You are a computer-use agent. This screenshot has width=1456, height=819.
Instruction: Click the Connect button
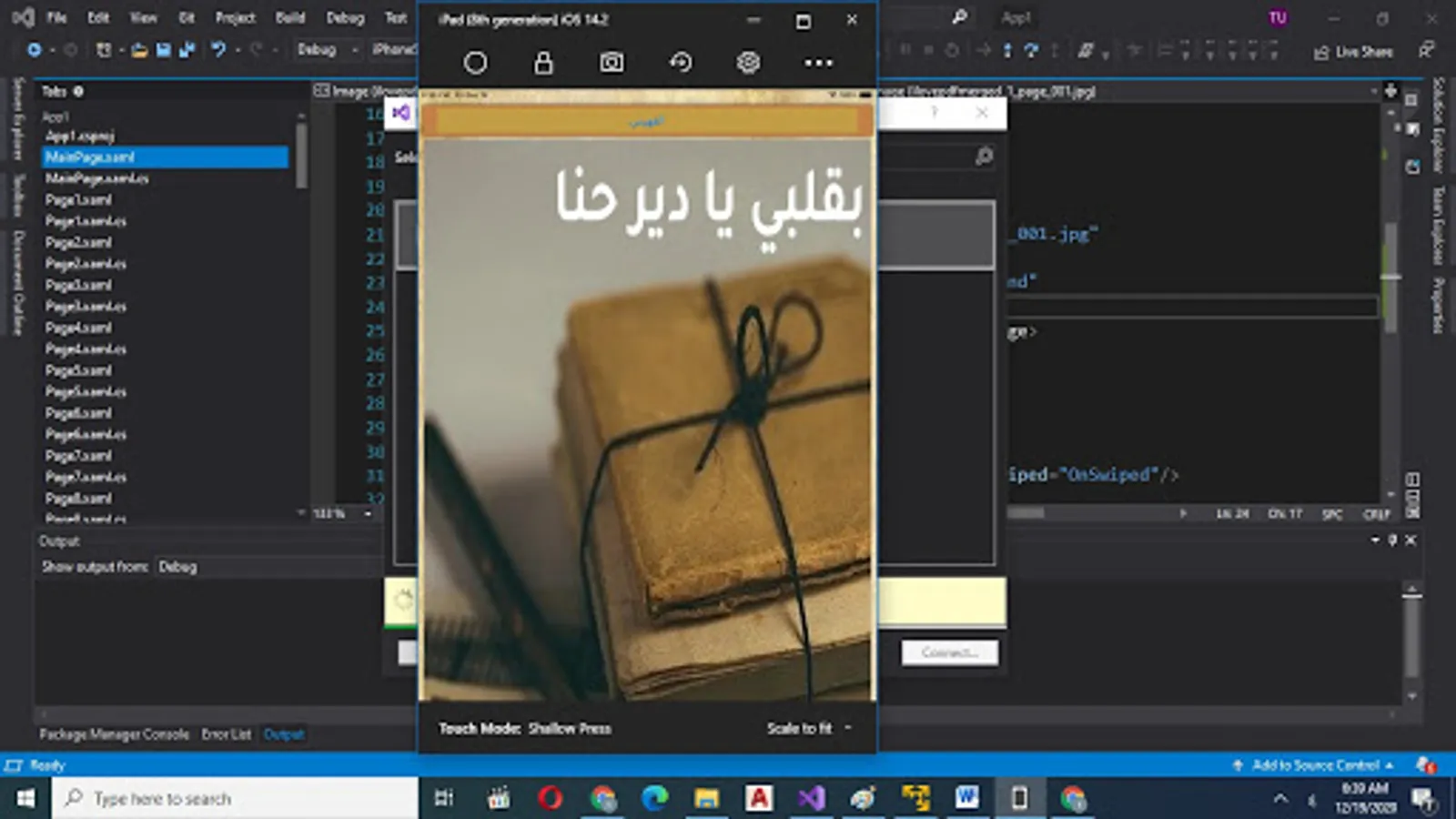[949, 652]
